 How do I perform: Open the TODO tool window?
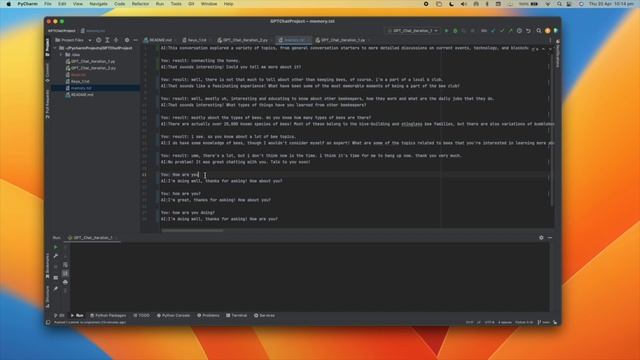coord(142,316)
